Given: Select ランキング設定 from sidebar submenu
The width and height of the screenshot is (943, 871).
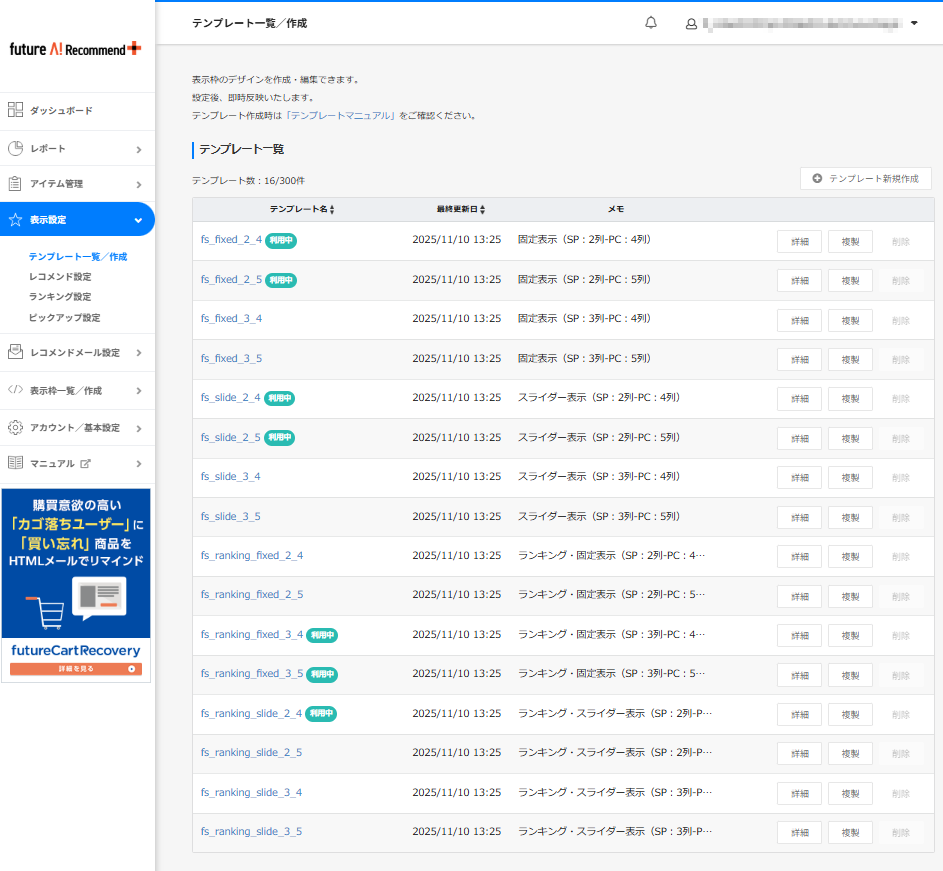Looking at the screenshot, I should pyautogui.click(x=60, y=297).
